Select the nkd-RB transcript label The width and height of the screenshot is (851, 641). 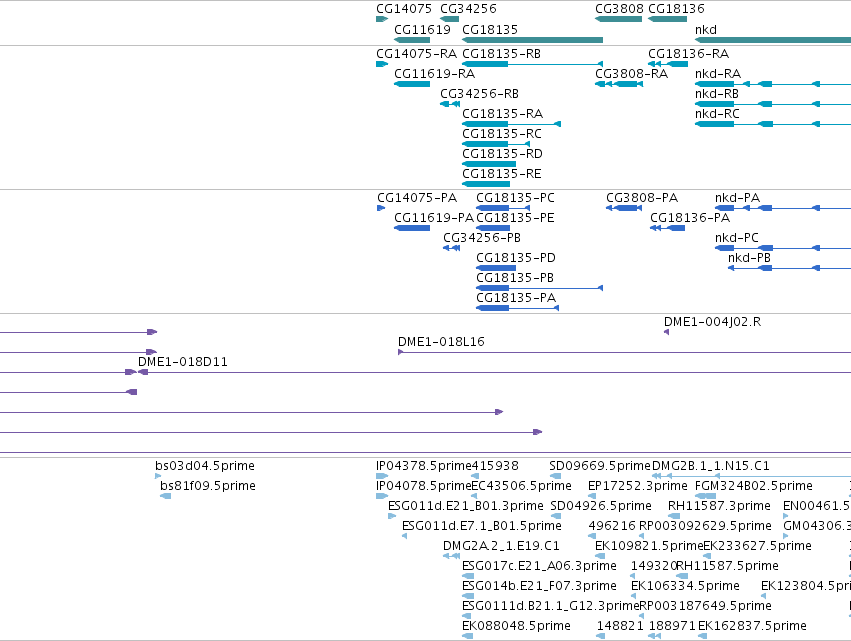pos(717,94)
